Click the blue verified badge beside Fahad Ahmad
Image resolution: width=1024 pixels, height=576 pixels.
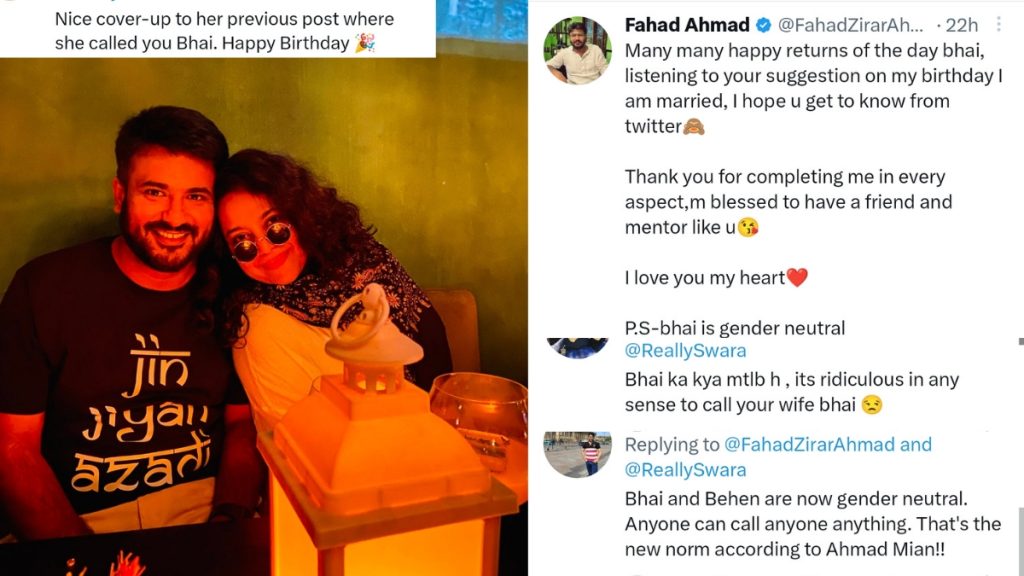pyautogui.click(x=763, y=25)
